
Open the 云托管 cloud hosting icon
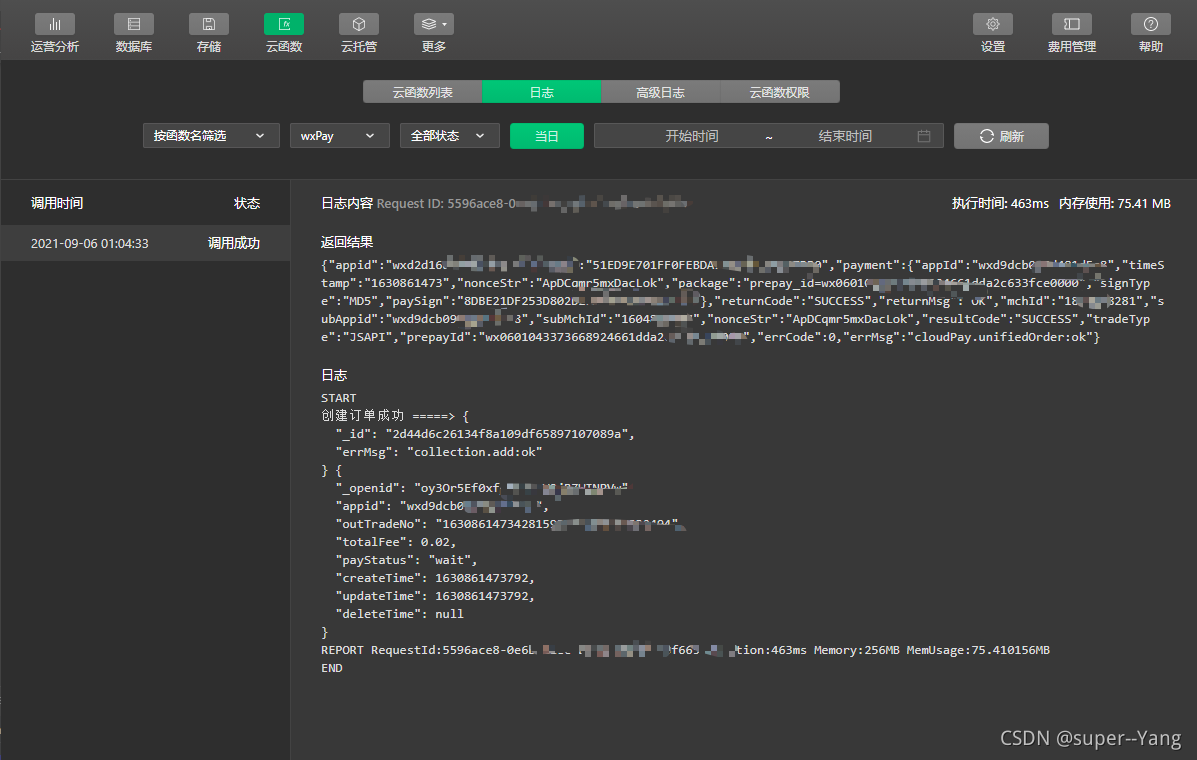(359, 24)
